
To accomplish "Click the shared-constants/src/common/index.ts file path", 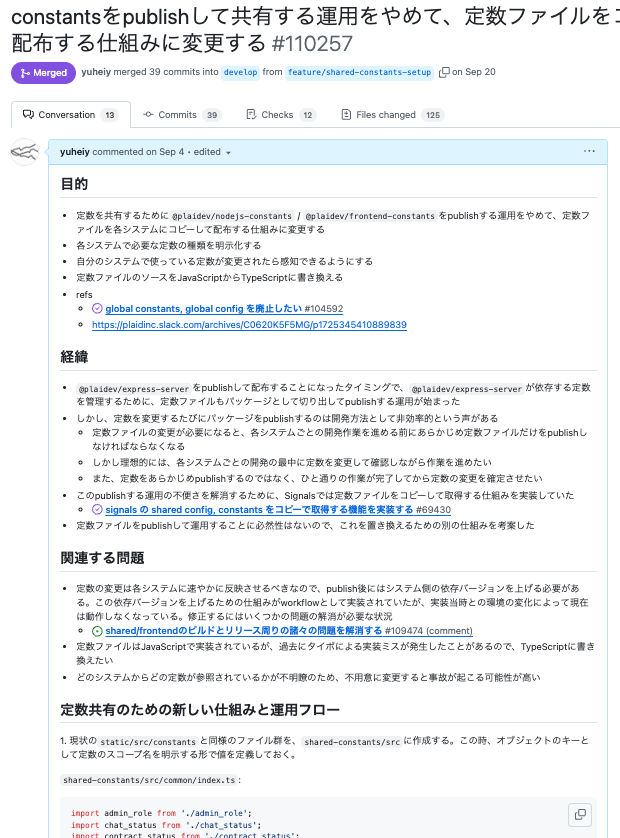I will click(x=149, y=780).
